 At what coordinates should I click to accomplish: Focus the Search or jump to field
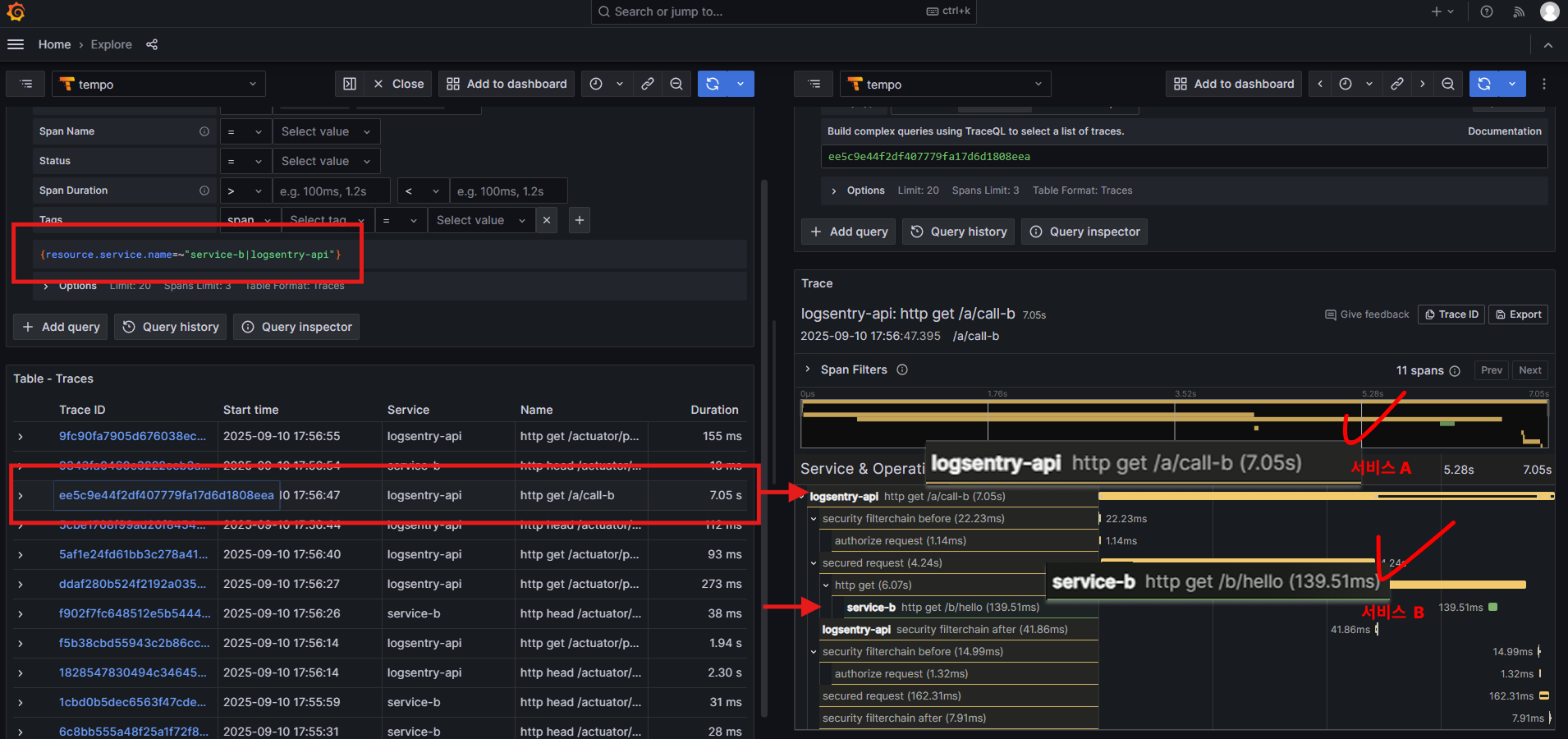point(783,11)
